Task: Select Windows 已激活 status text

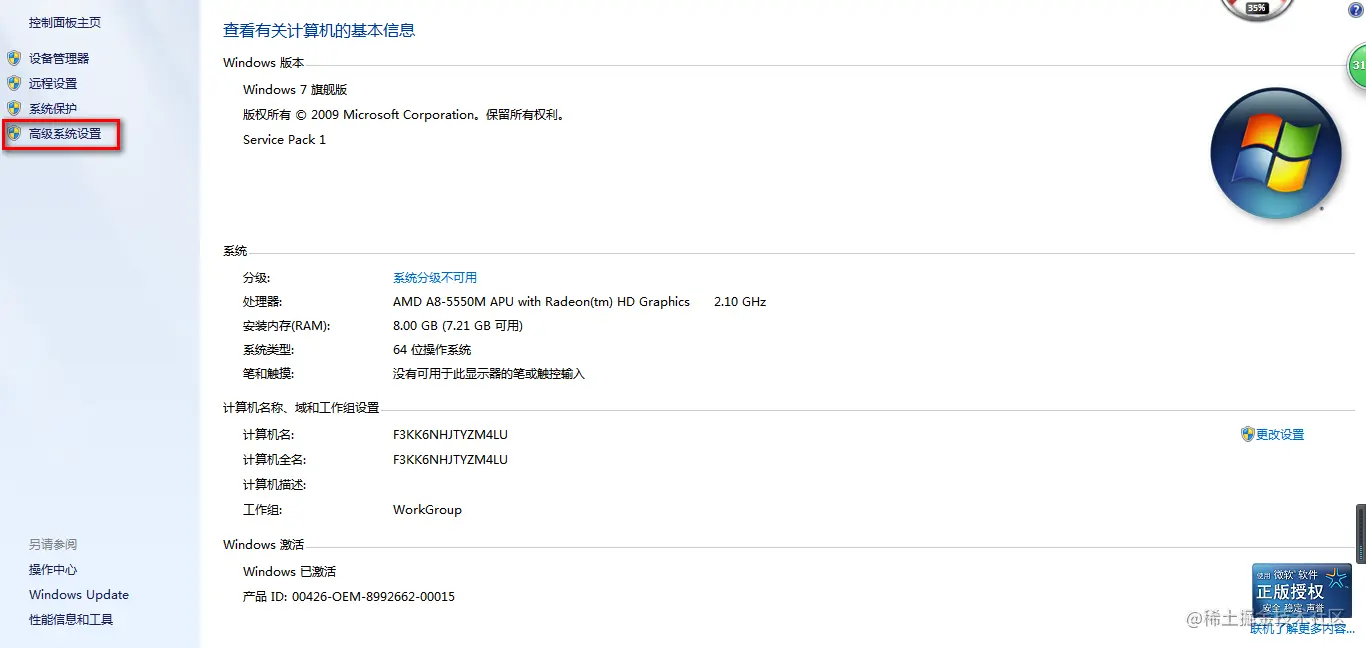Action: [x=289, y=571]
